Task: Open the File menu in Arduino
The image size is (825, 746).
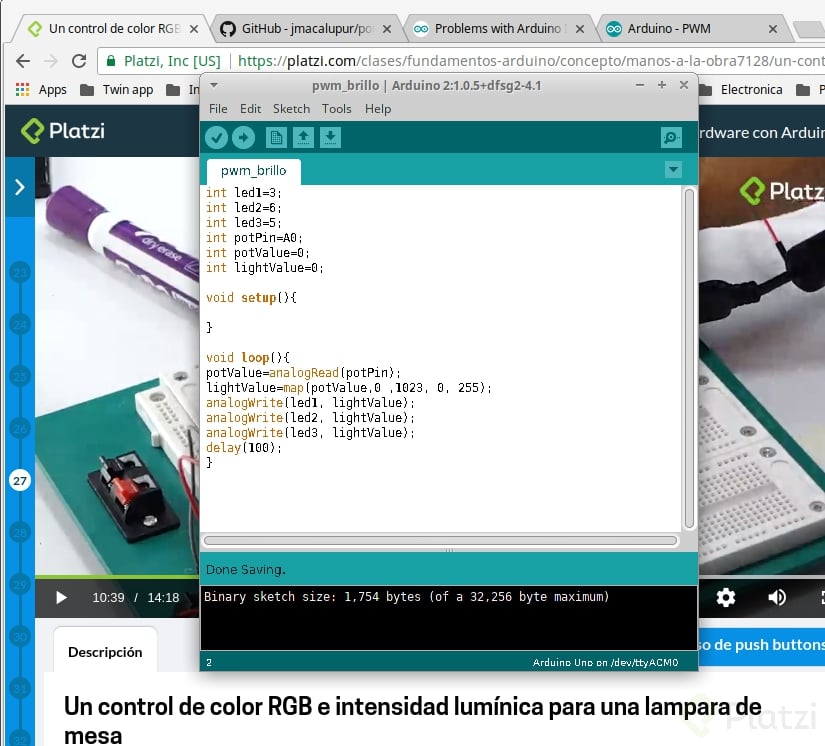Action: tap(218, 109)
